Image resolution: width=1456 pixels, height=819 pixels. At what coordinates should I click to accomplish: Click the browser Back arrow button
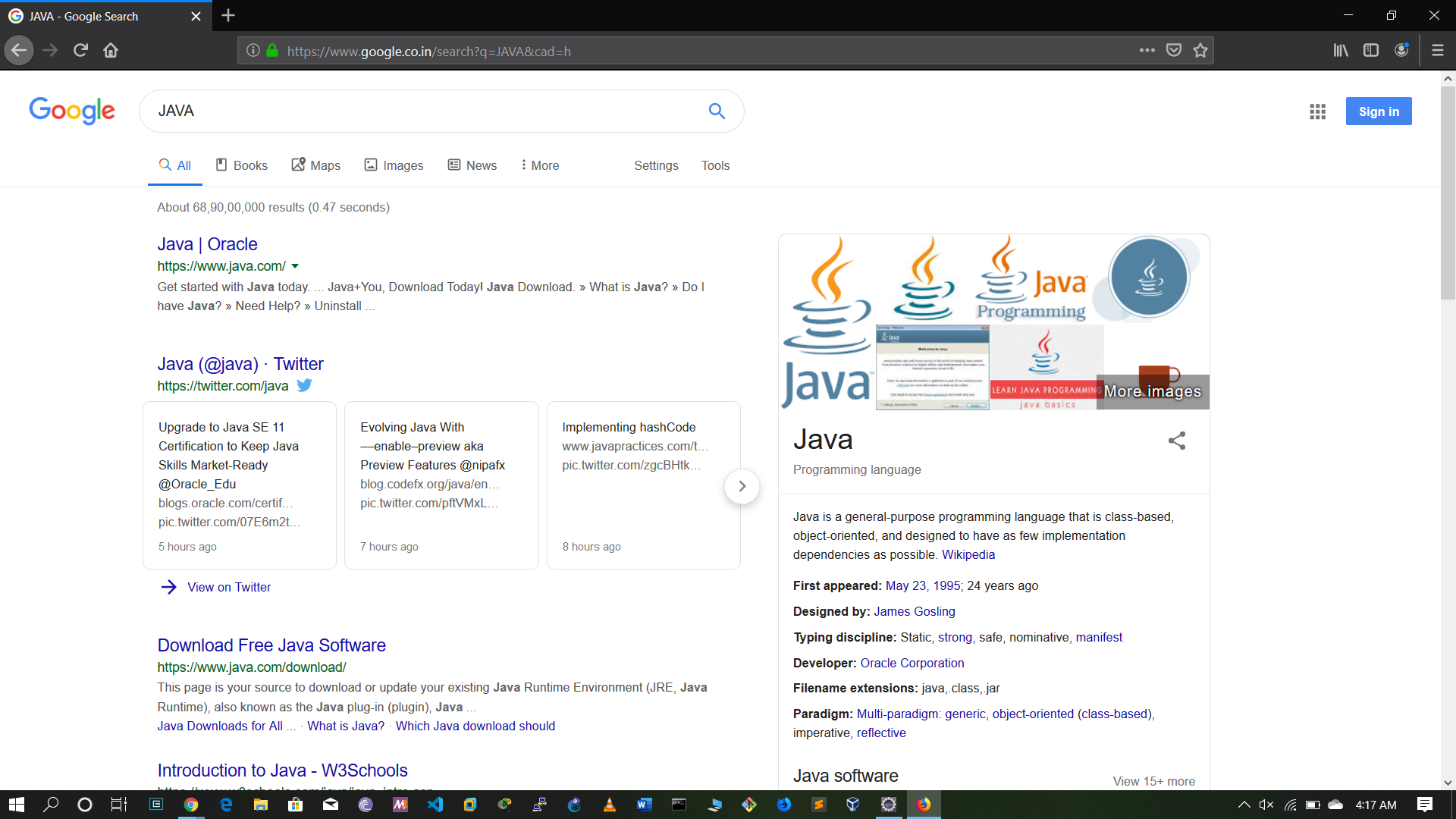coord(19,51)
